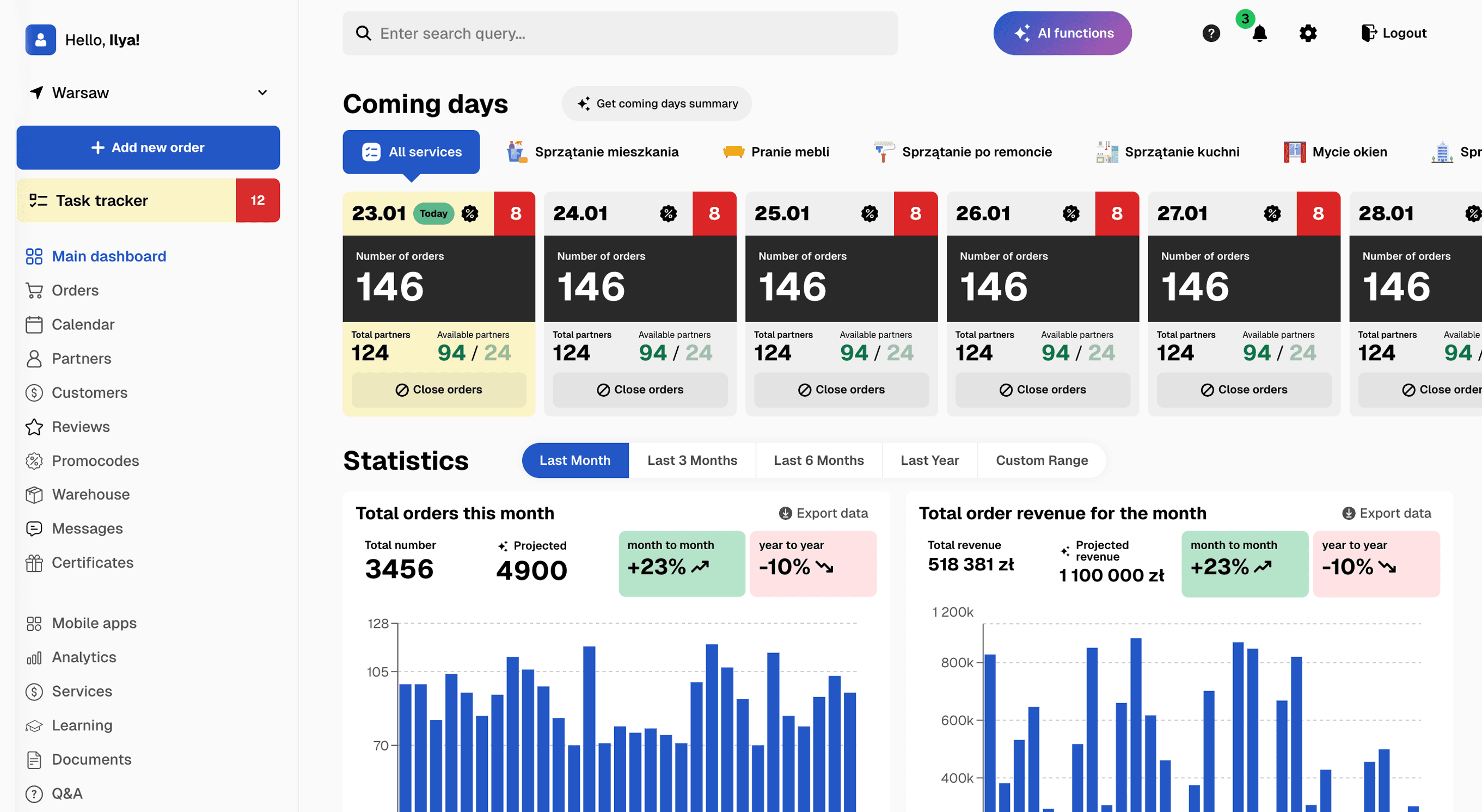1482x812 pixels.
Task: Select the Last 3 Months range
Action: pos(691,460)
